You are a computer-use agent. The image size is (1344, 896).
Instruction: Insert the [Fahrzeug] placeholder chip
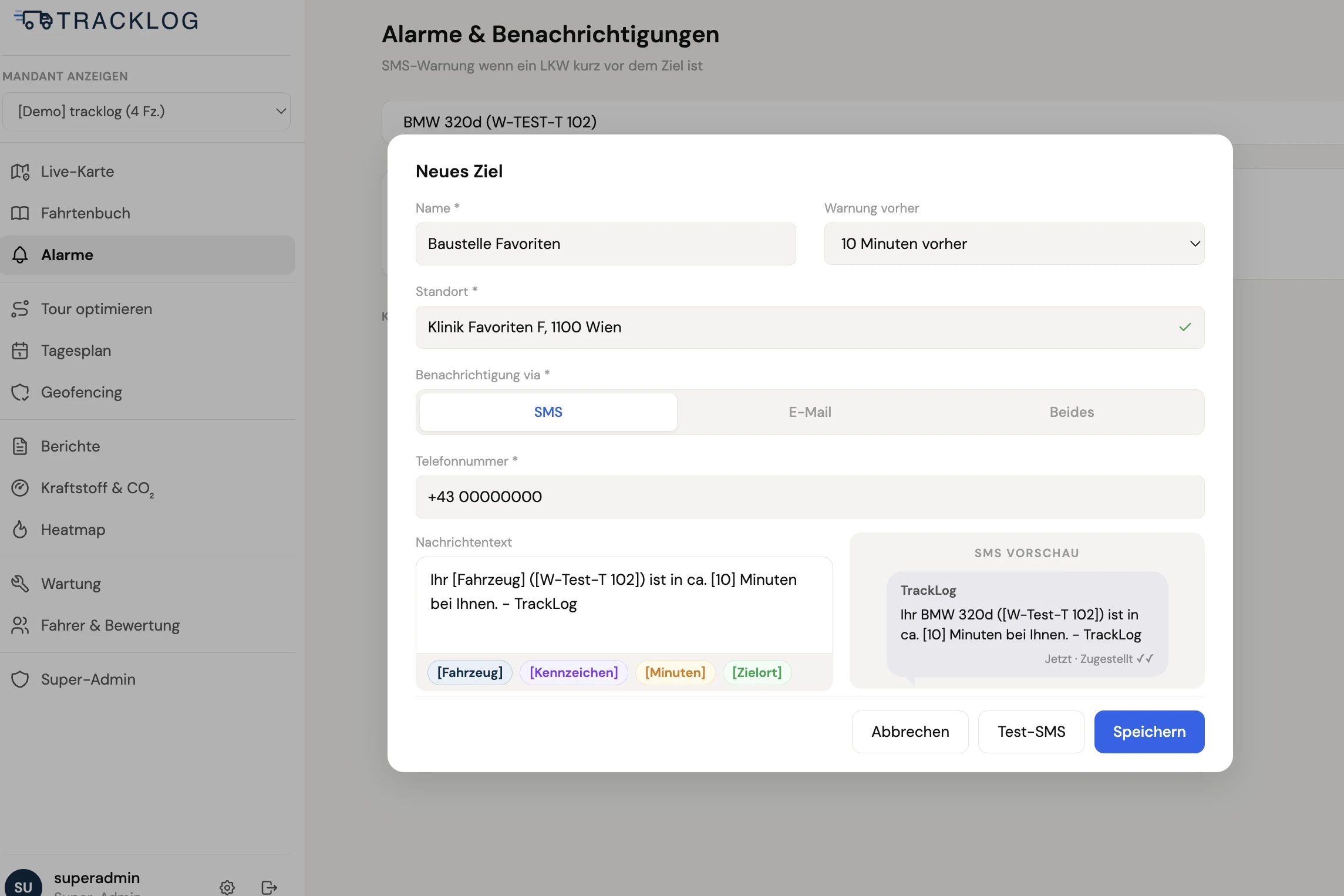click(470, 672)
